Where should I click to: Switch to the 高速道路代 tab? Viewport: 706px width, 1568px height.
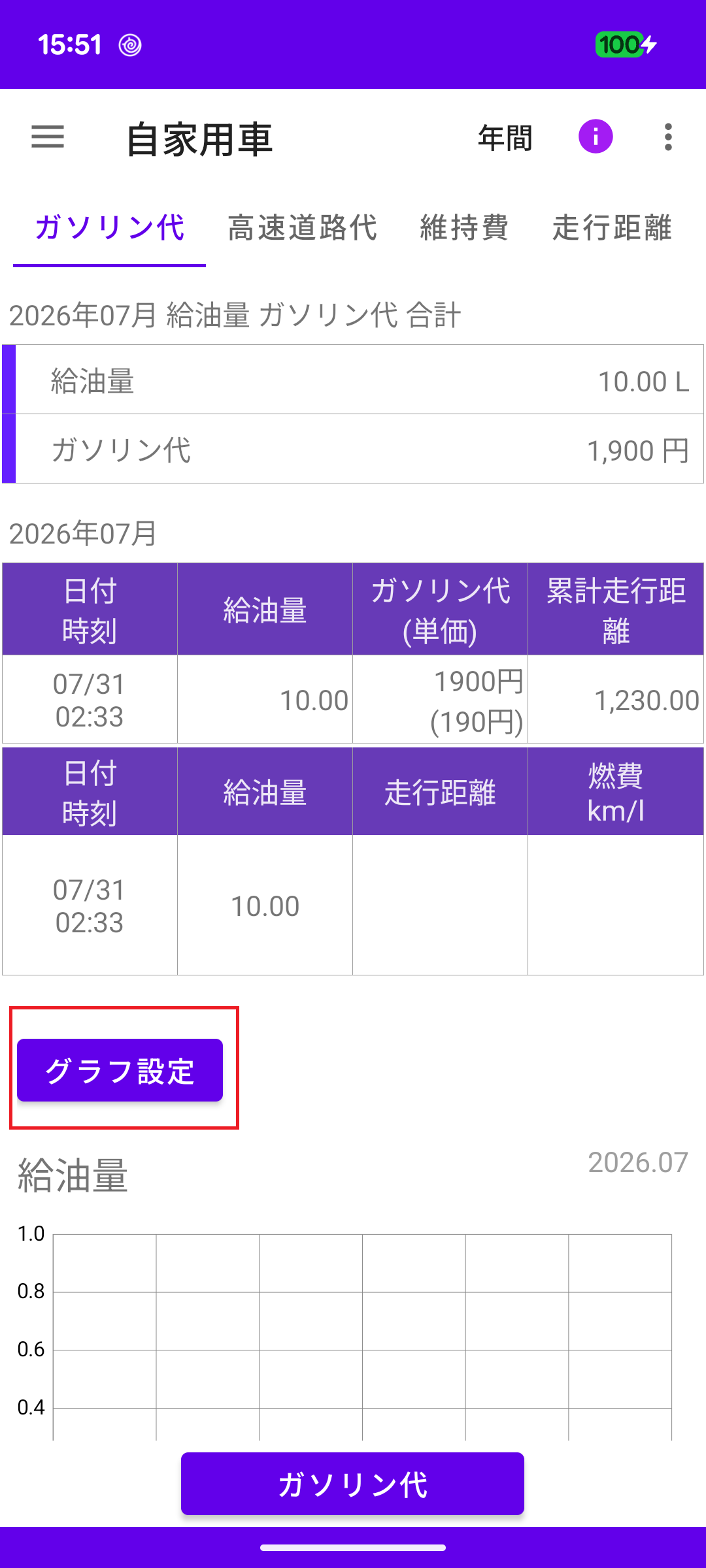click(x=302, y=228)
